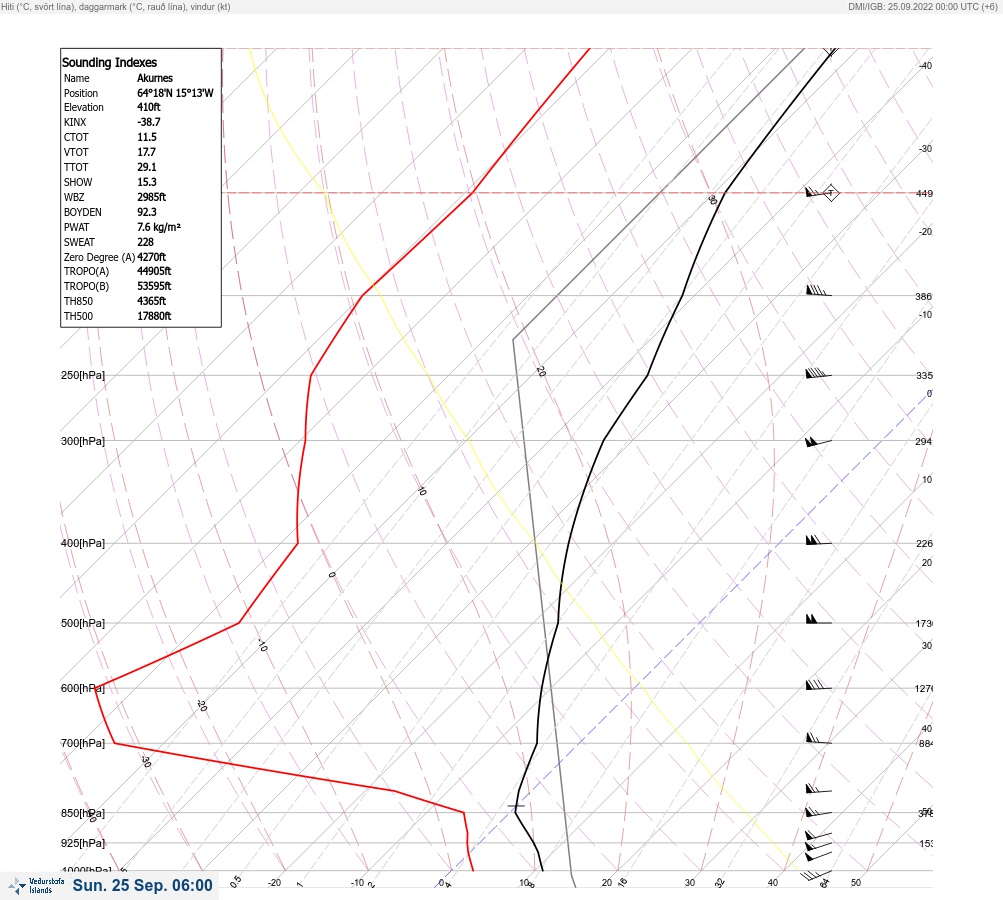Click the '500[hPa]' pressure label
The height and width of the screenshot is (900, 1003).
click(83, 623)
